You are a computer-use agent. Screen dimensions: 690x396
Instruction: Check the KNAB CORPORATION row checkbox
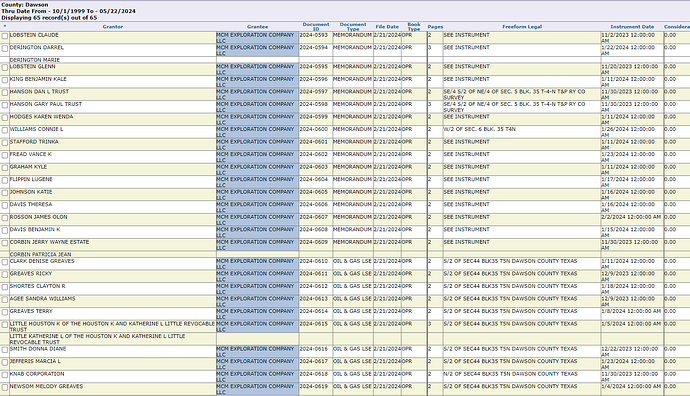(4, 375)
